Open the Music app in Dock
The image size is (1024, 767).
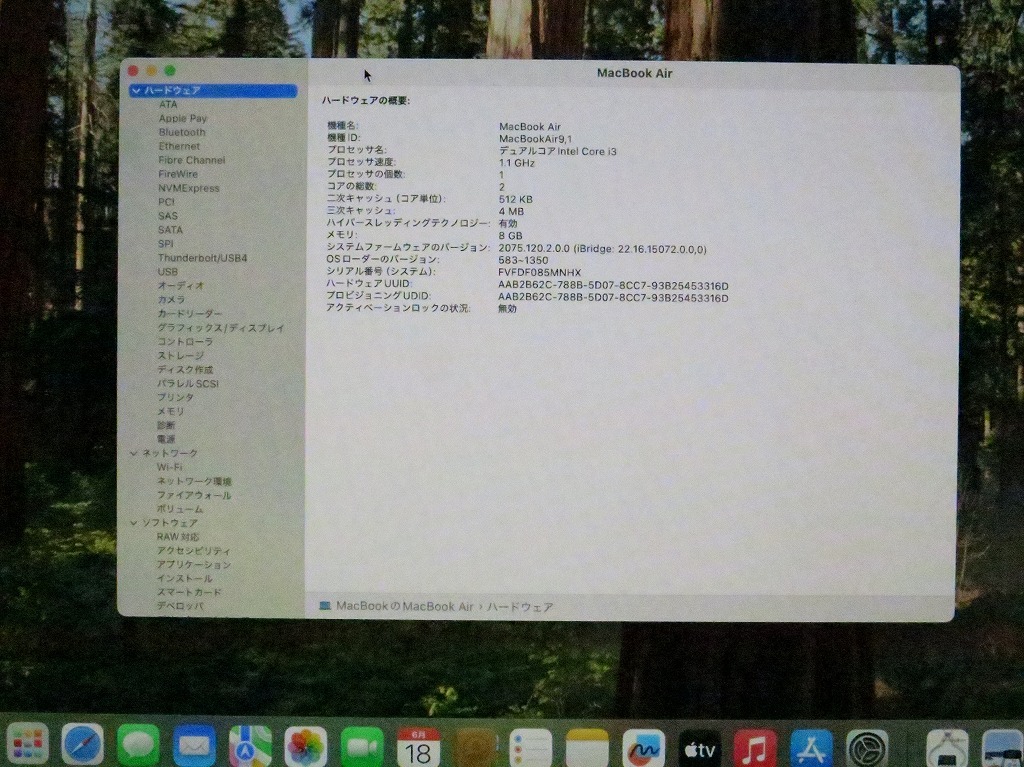click(x=756, y=748)
